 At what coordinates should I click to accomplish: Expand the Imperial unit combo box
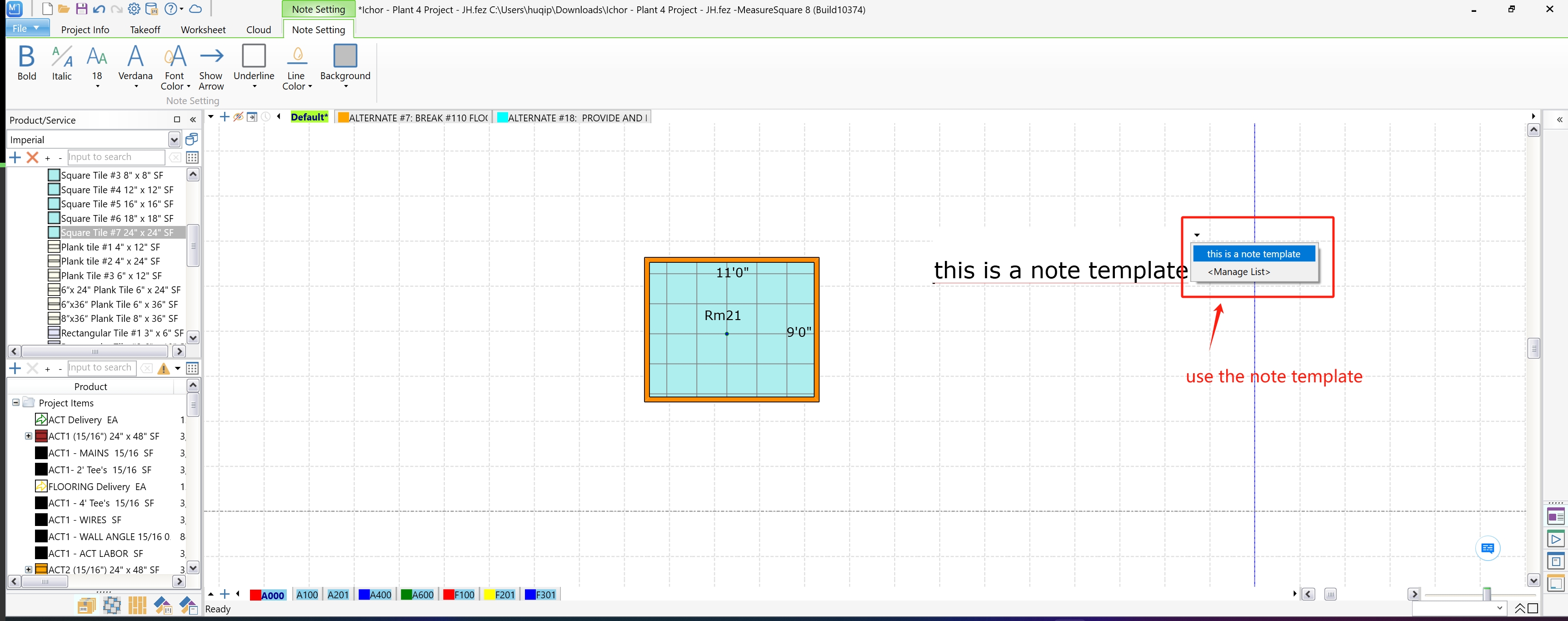click(x=174, y=140)
